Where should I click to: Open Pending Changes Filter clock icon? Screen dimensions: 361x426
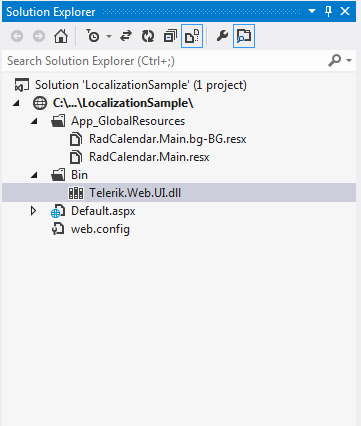click(x=93, y=36)
